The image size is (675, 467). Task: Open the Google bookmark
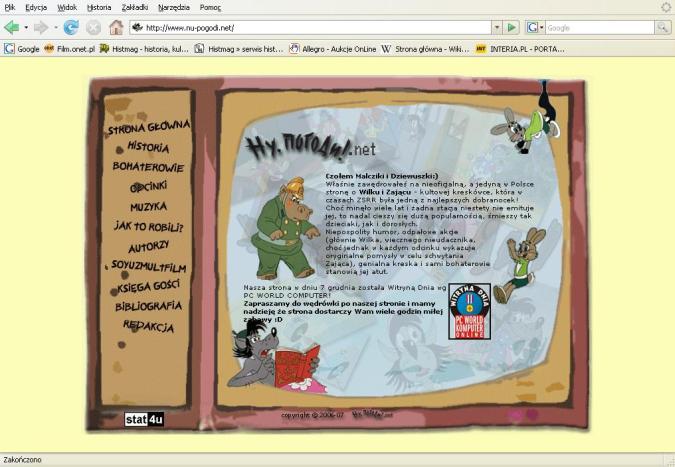22,49
